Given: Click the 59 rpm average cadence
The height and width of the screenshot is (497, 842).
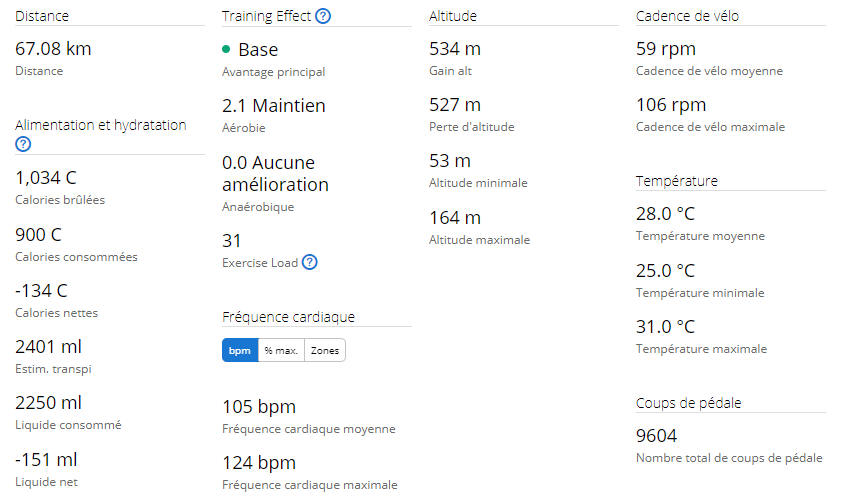Looking at the screenshot, I should [x=666, y=49].
